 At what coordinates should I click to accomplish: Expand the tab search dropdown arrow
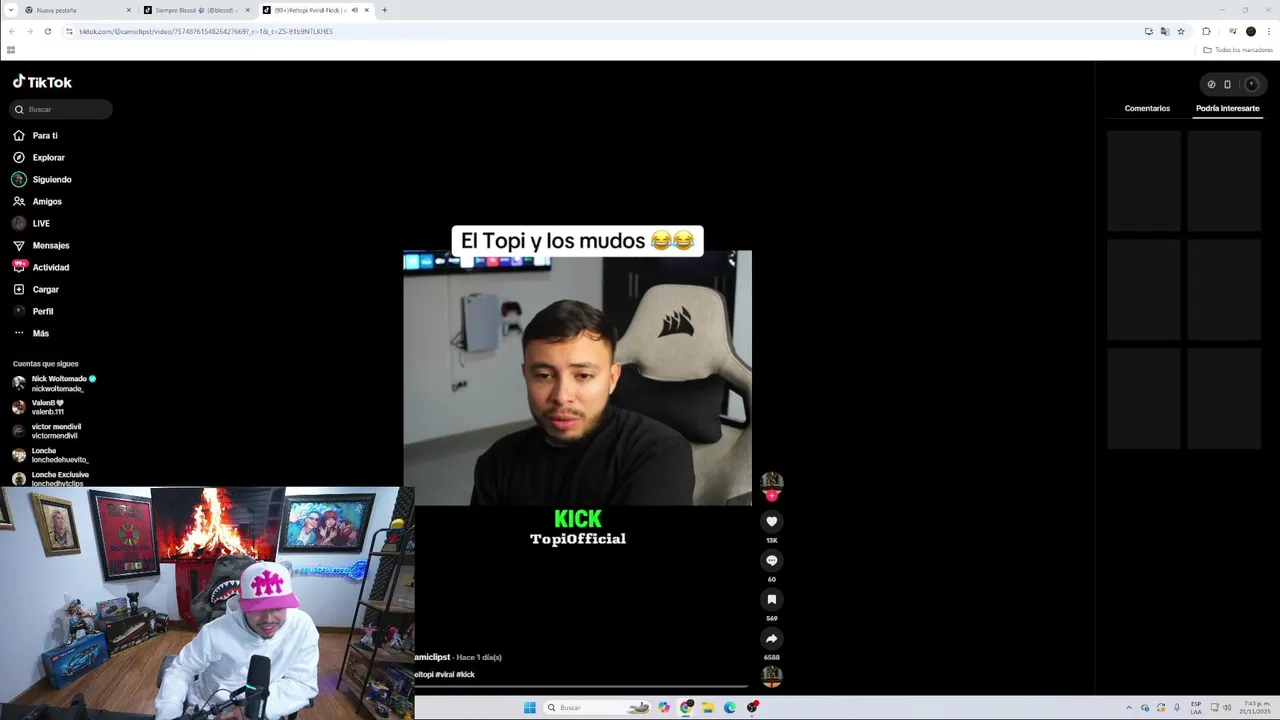click(x=10, y=10)
